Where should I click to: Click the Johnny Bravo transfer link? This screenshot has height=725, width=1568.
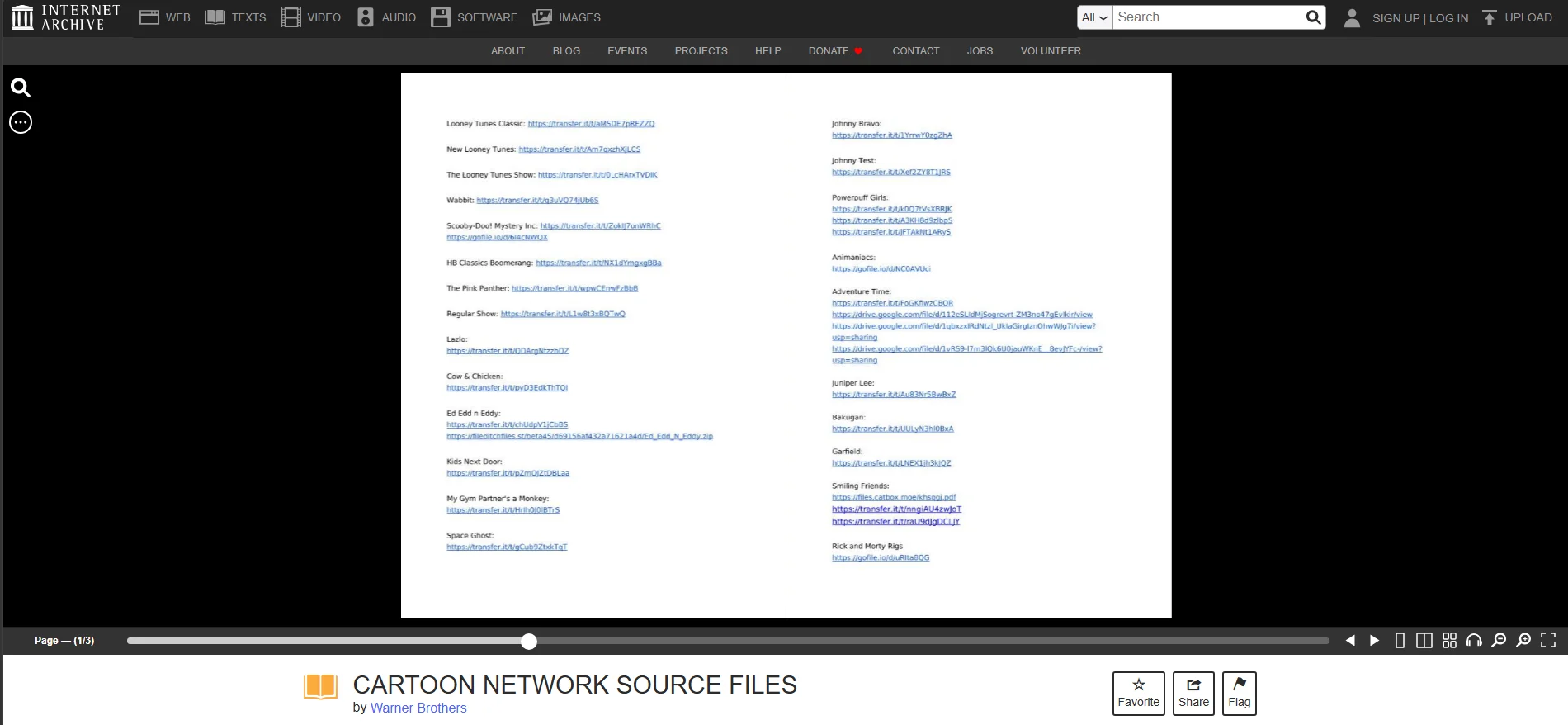click(892, 135)
